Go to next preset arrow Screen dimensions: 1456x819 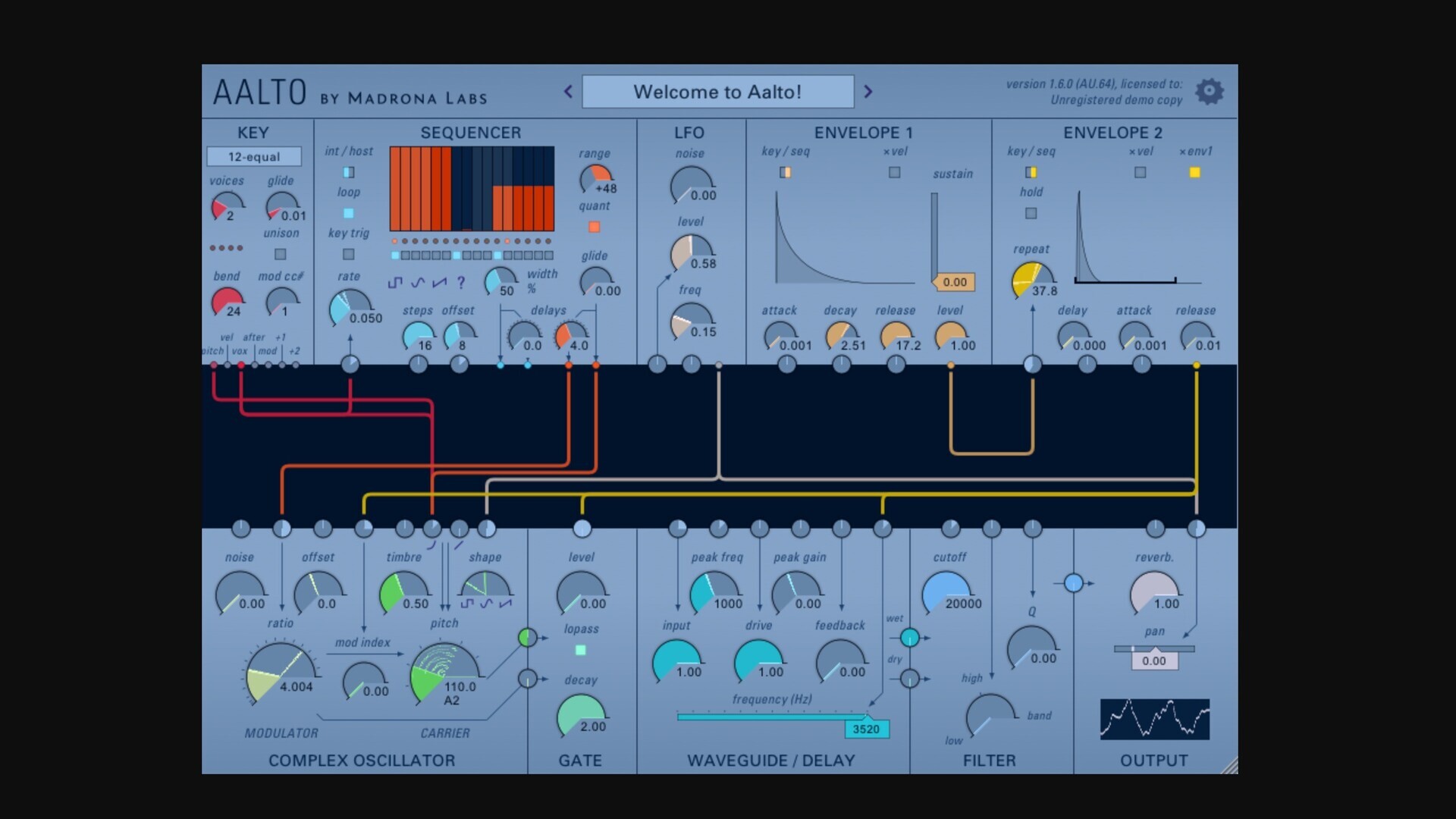(868, 92)
